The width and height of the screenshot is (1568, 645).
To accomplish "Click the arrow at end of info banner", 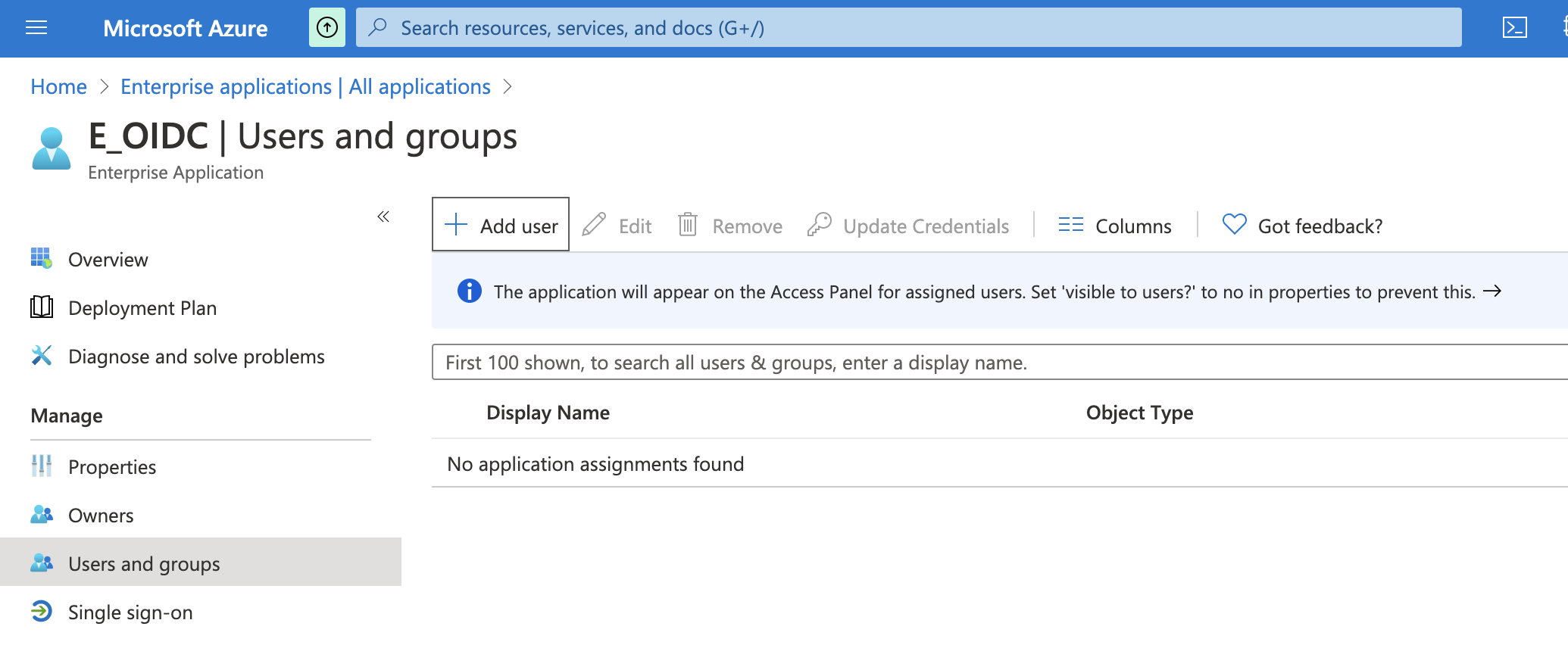I will point(1492,291).
